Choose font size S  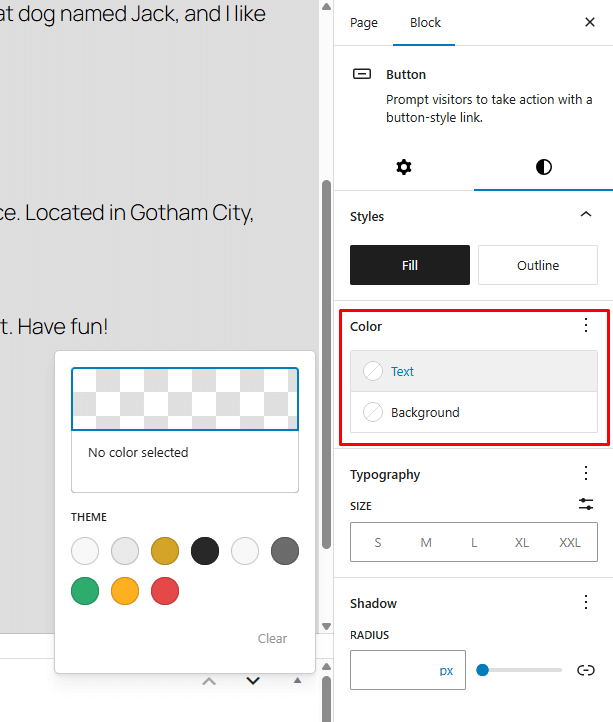[378, 542]
